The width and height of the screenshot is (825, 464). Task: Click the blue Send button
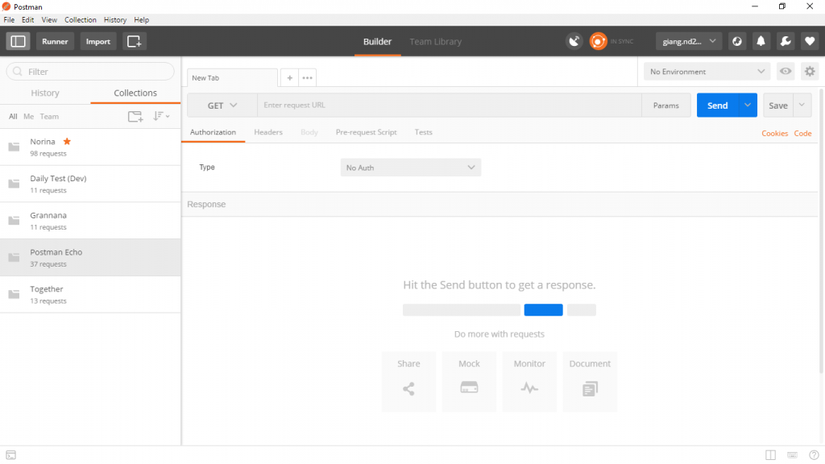click(x=718, y=105)
